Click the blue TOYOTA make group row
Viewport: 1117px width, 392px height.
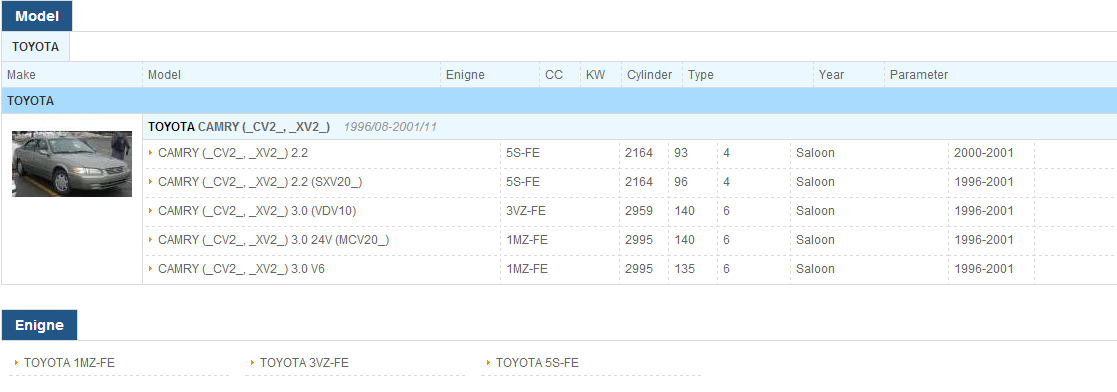(558, 101)
